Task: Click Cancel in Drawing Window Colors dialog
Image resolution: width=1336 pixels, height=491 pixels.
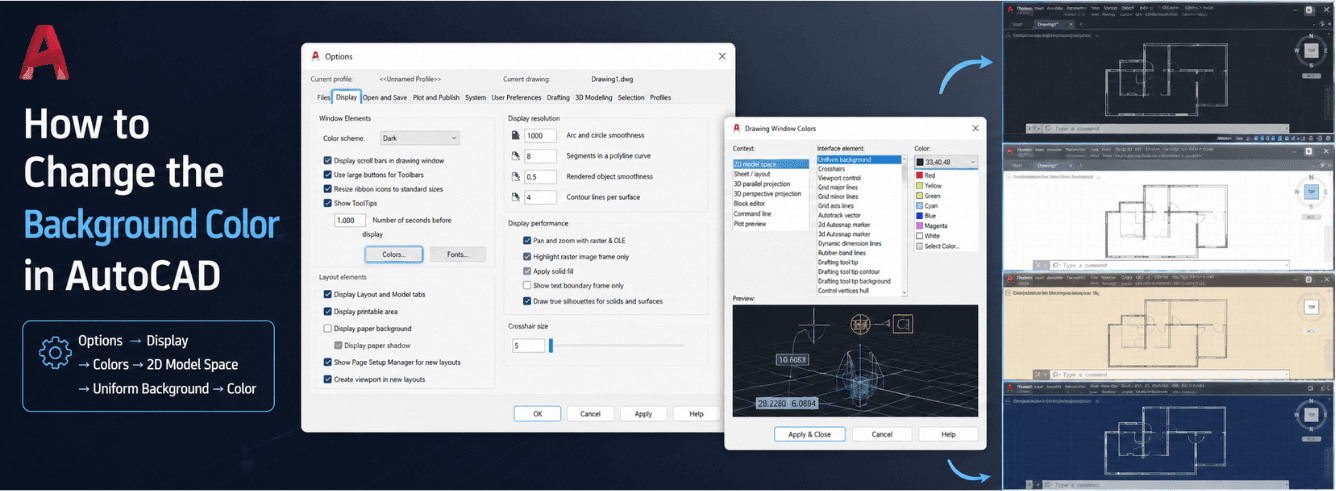Action: pyautogui.click(x=882, y=435)
